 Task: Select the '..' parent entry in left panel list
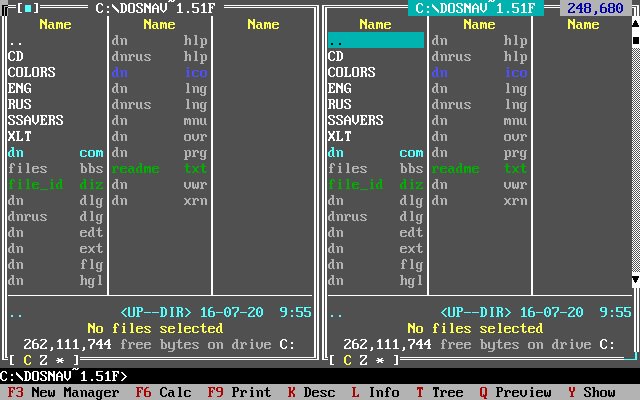56,40
